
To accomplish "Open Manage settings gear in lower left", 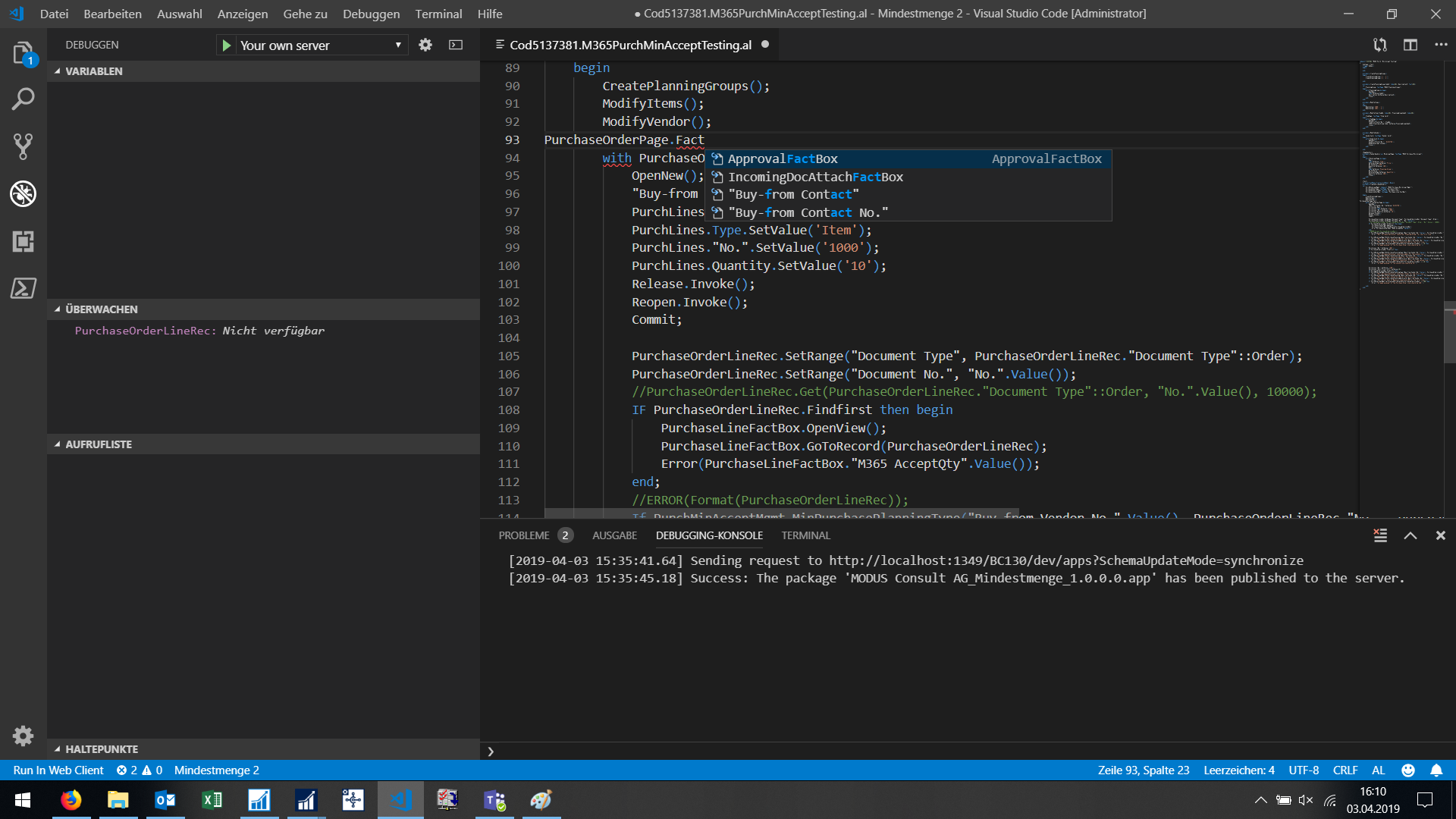I will coord(23,736).
